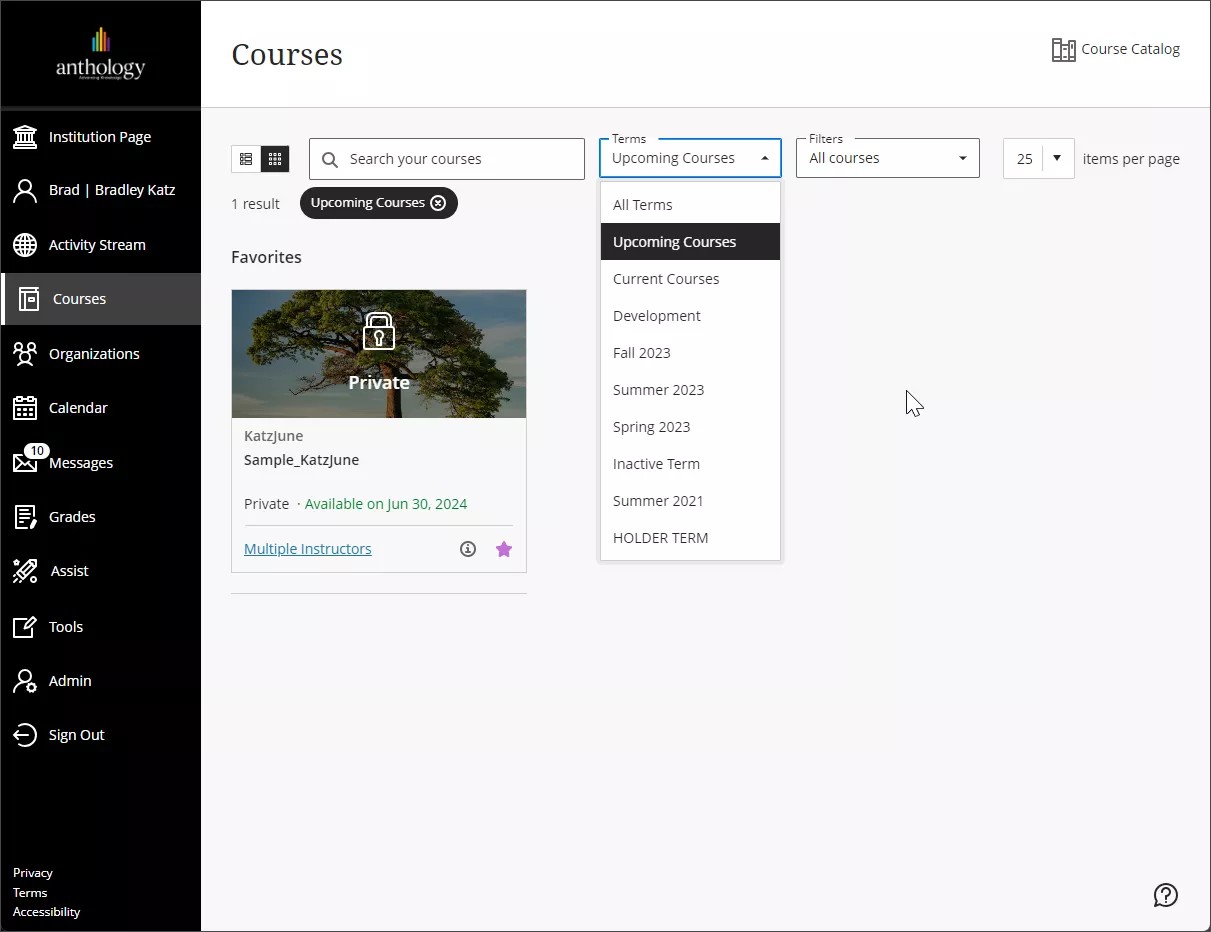Open the Calendar

coord(78,407)
